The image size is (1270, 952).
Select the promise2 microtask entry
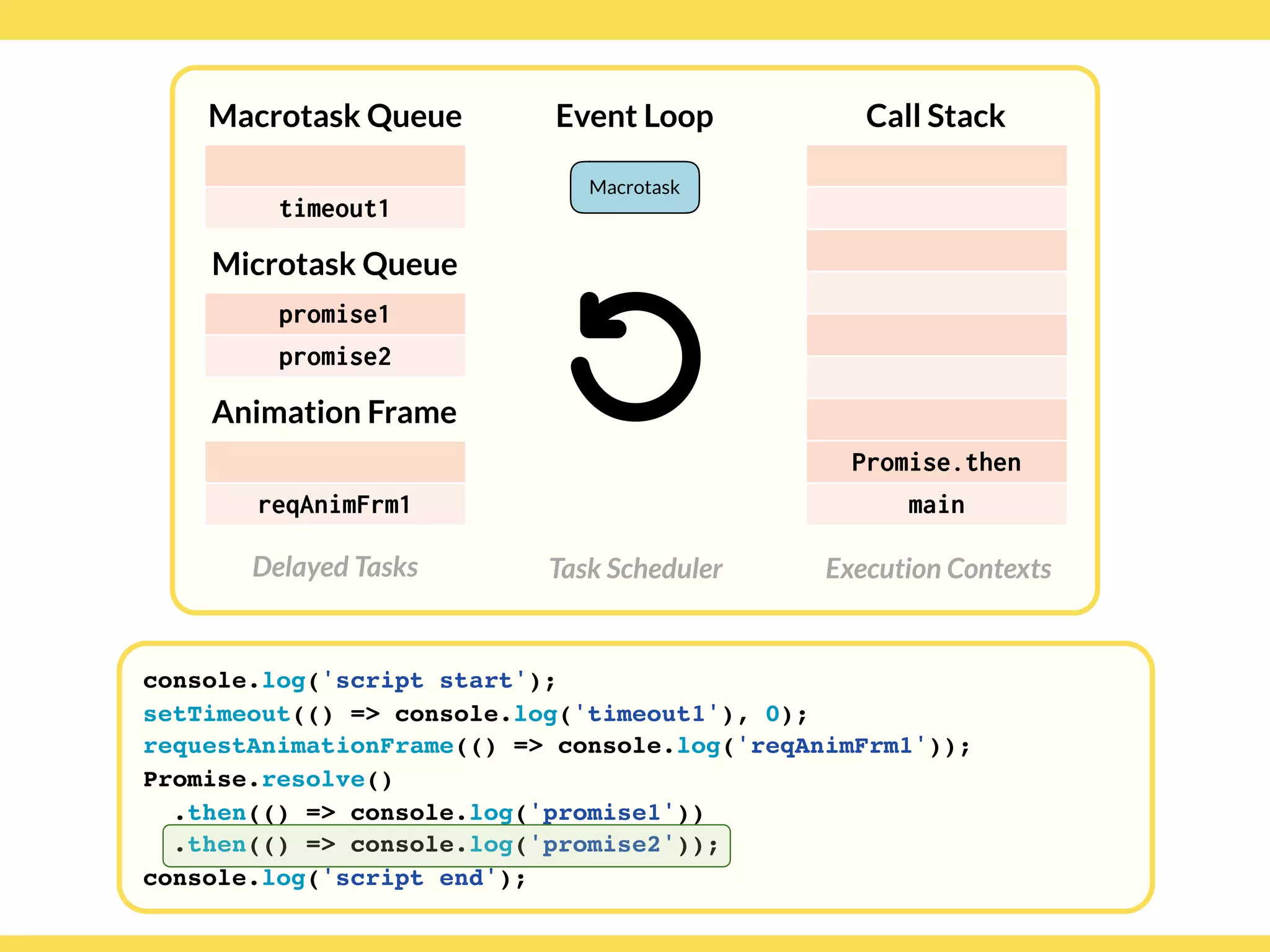(335, 356)
